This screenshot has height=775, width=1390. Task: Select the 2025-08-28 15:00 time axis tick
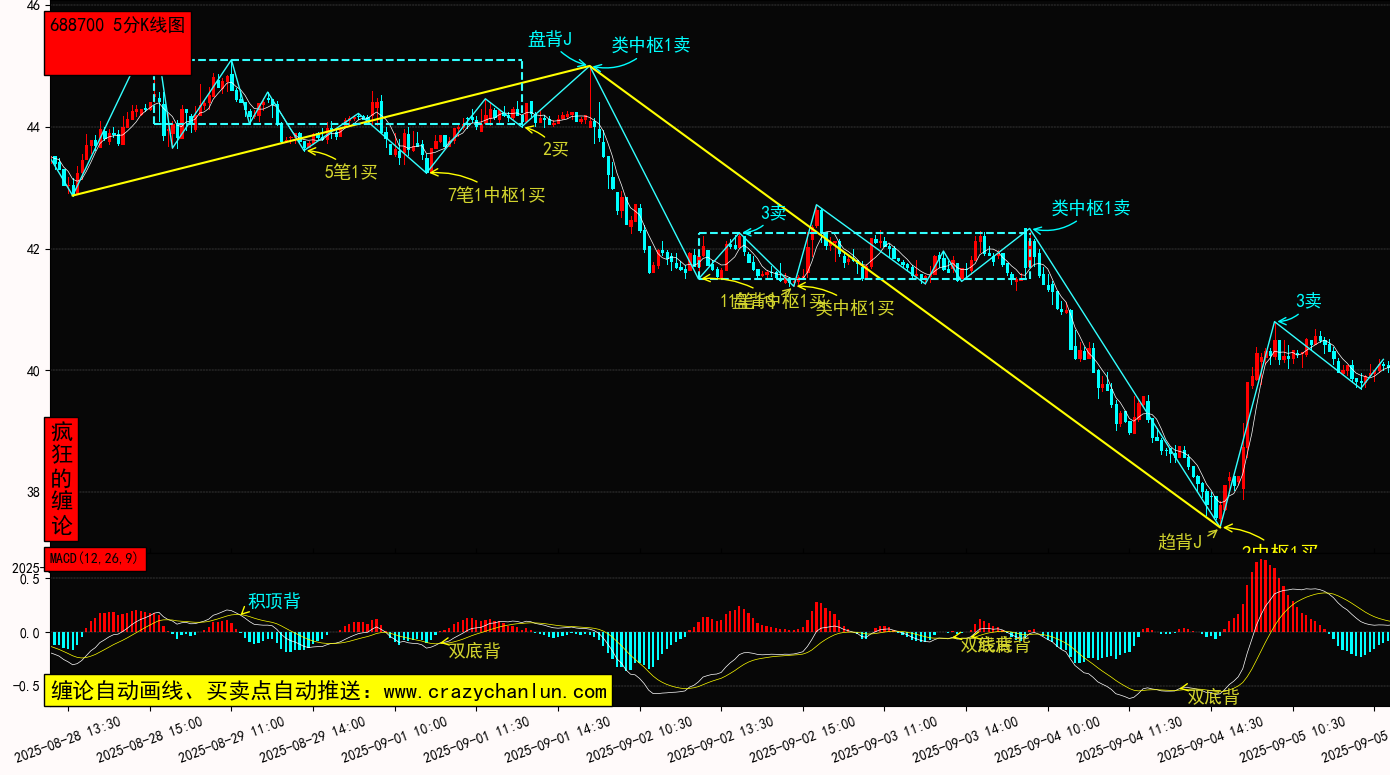point(149,738)
